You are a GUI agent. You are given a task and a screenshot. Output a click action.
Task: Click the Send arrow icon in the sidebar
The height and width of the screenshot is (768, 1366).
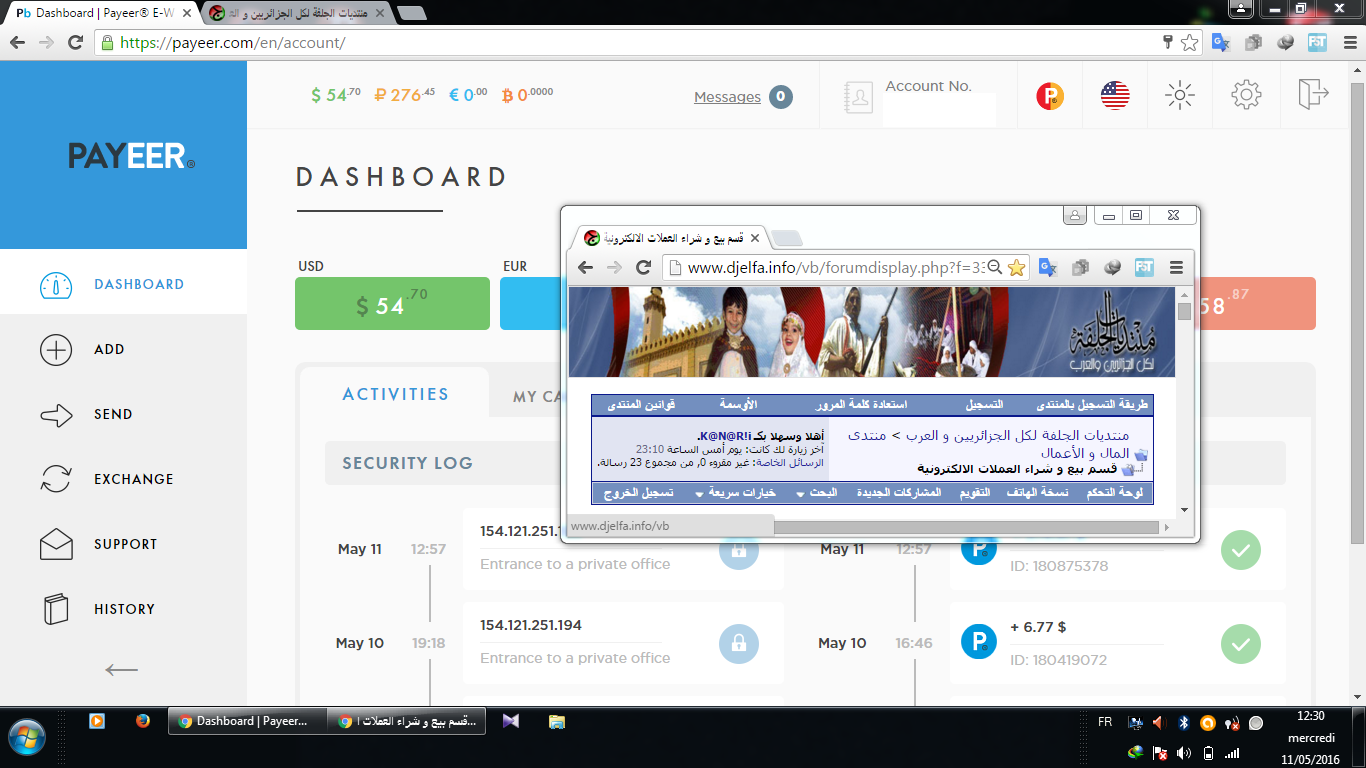pos(56,415)
